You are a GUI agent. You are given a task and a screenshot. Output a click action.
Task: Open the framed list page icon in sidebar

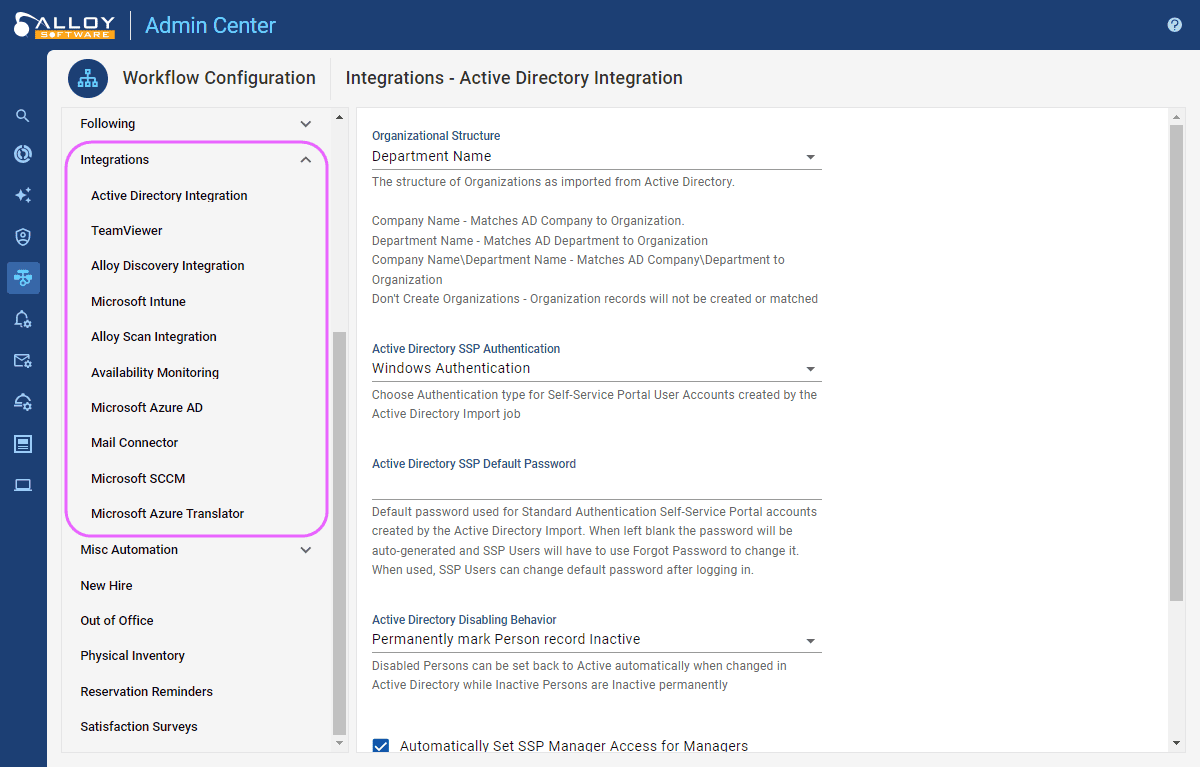tap(23, 444)
